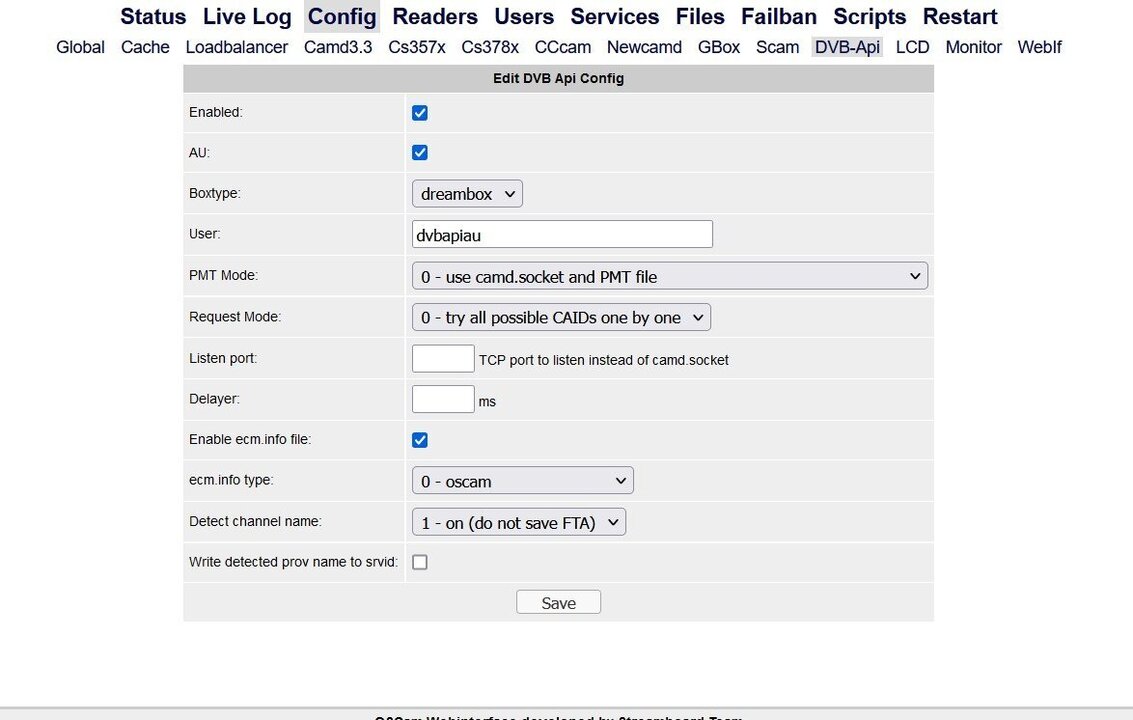Open the Newcamd config tab
Screen dimensions: 1133x720
tap(644, 47)
